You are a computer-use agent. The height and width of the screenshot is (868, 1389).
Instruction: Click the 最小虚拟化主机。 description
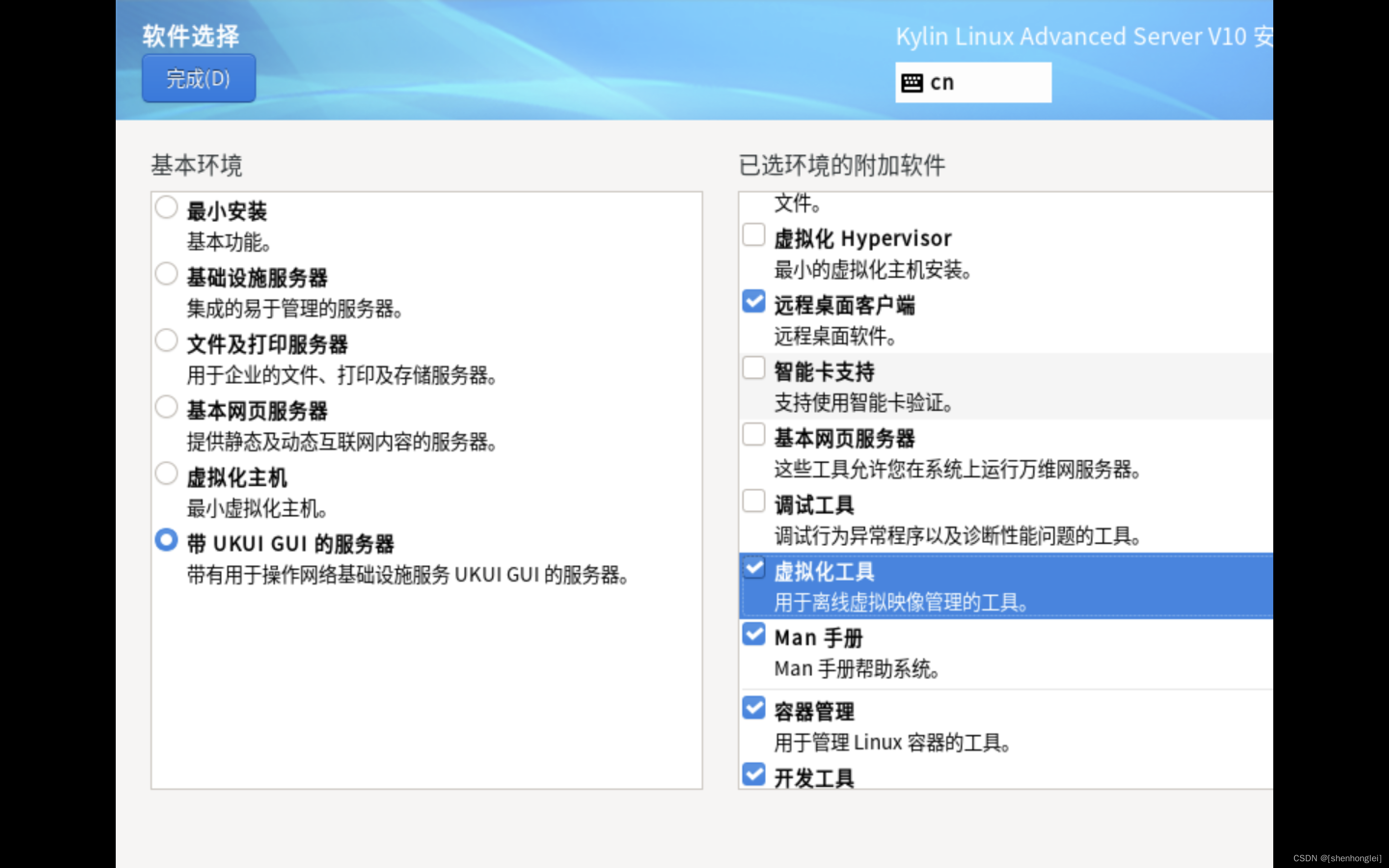pyautogui.click(x=257, y=509)
